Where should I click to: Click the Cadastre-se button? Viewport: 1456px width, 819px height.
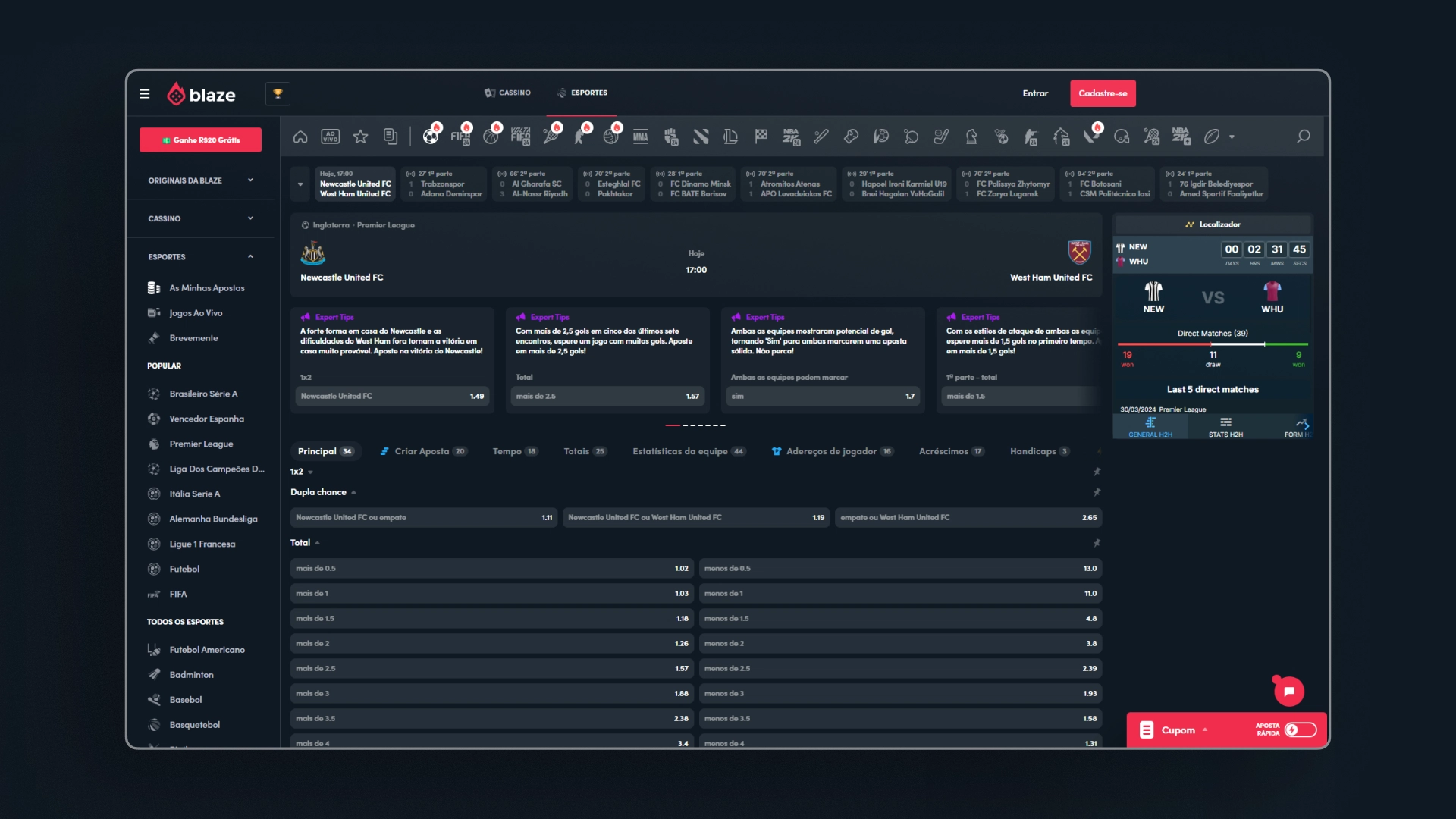1103,93
